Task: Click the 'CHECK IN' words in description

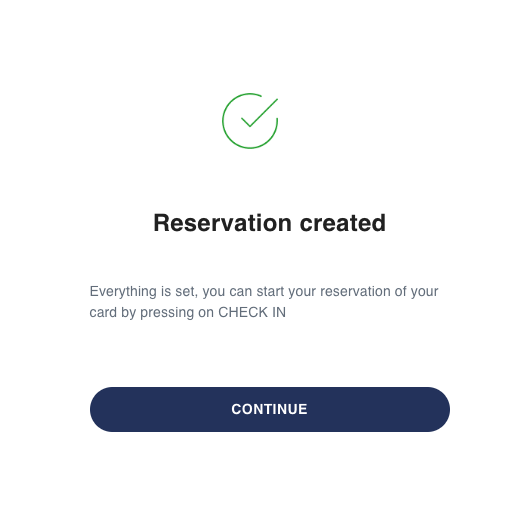Action: pos(252,313)
